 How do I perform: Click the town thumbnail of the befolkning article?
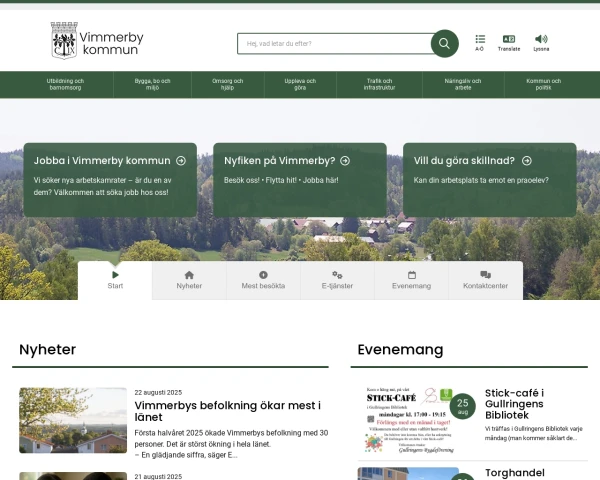click(73, 420)
